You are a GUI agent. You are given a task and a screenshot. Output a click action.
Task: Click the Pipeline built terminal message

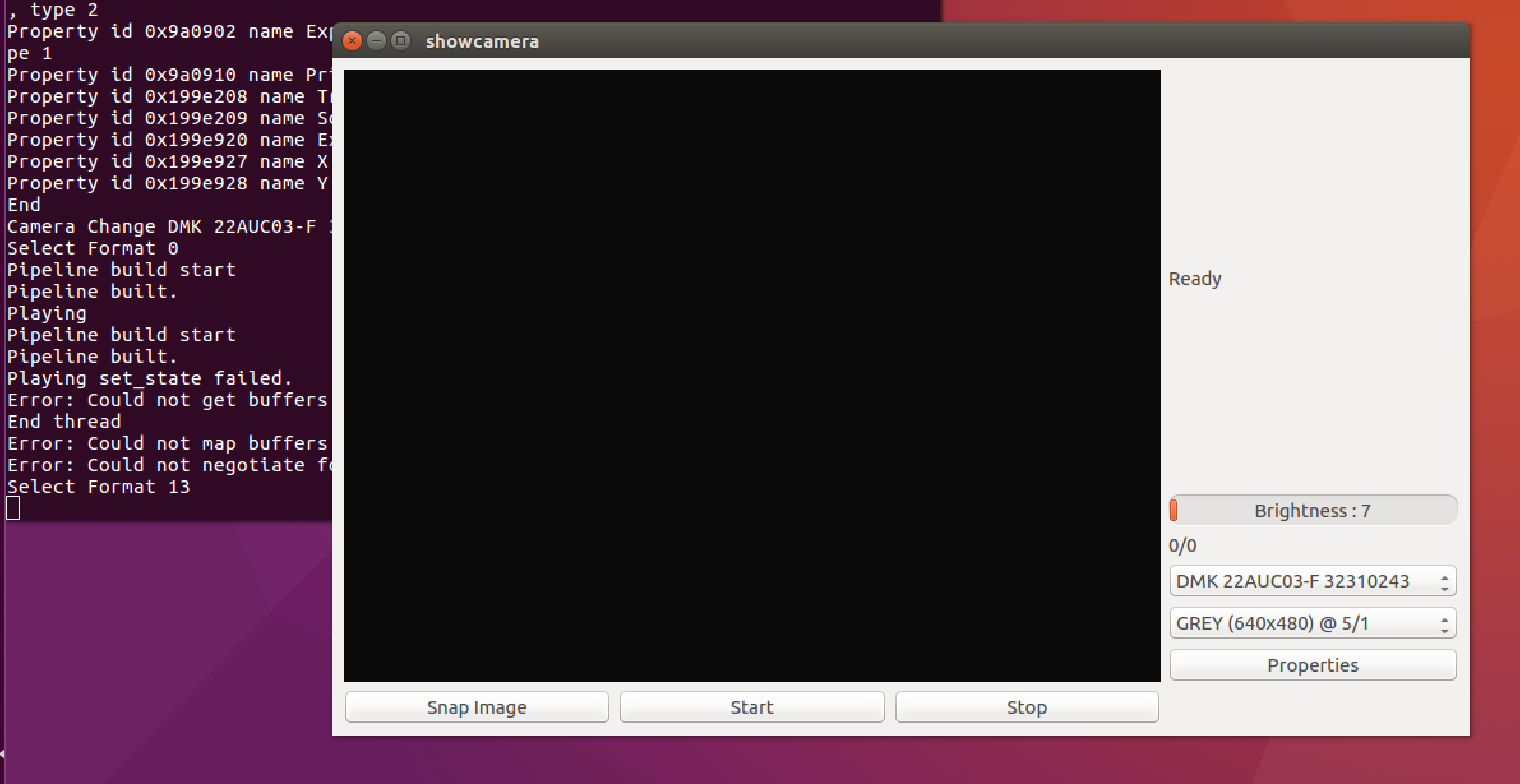tap(93, 292)
